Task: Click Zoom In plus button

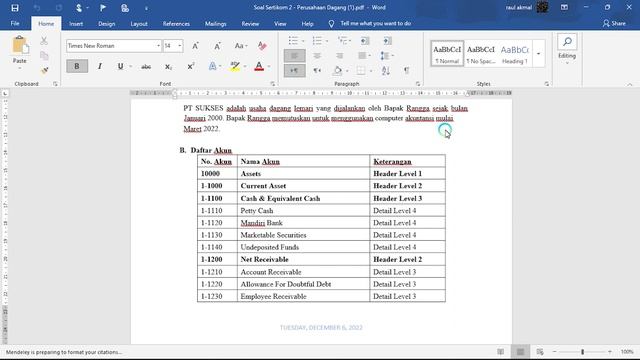Action: (x=610, y=352)
